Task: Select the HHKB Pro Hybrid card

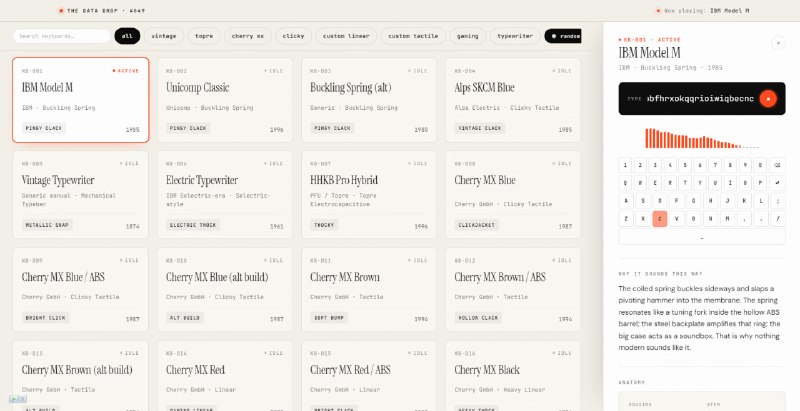Action: click(369, 194)
